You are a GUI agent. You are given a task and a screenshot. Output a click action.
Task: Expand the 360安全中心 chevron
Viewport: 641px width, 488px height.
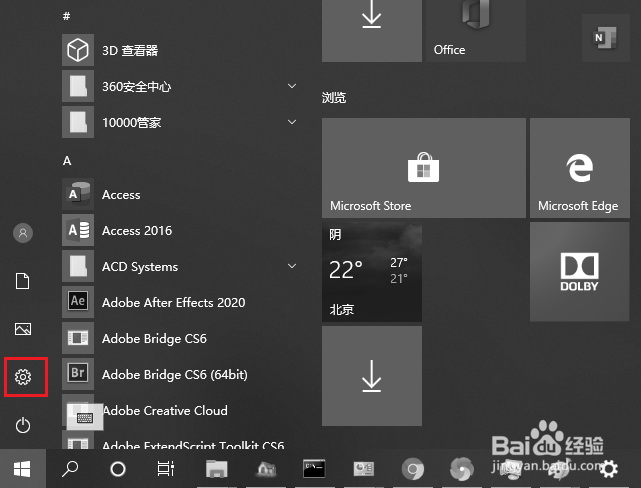click(x=292, y=86)
